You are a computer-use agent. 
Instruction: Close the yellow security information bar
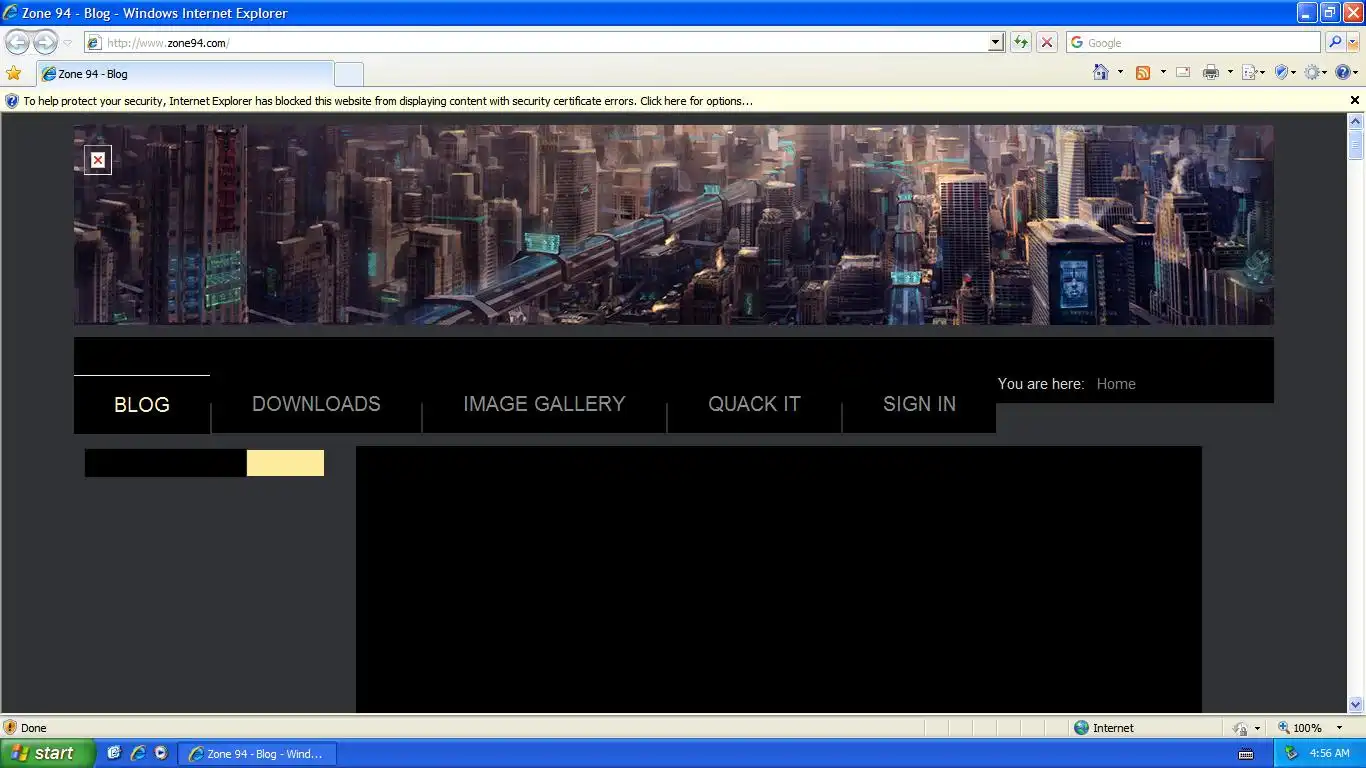tap(1355, 100)
